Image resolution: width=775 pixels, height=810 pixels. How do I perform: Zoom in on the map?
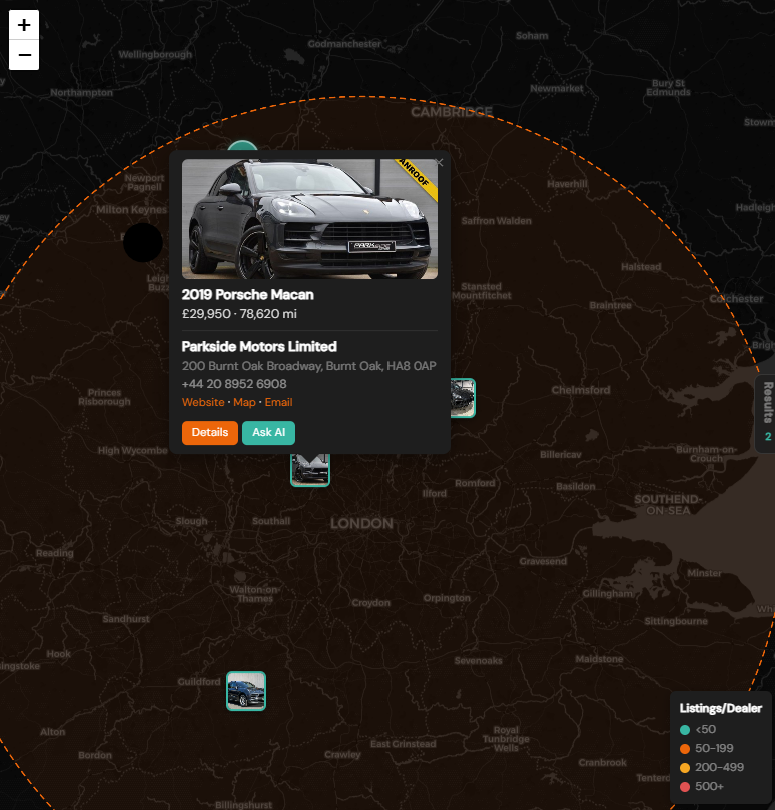[x=24, y=25]
